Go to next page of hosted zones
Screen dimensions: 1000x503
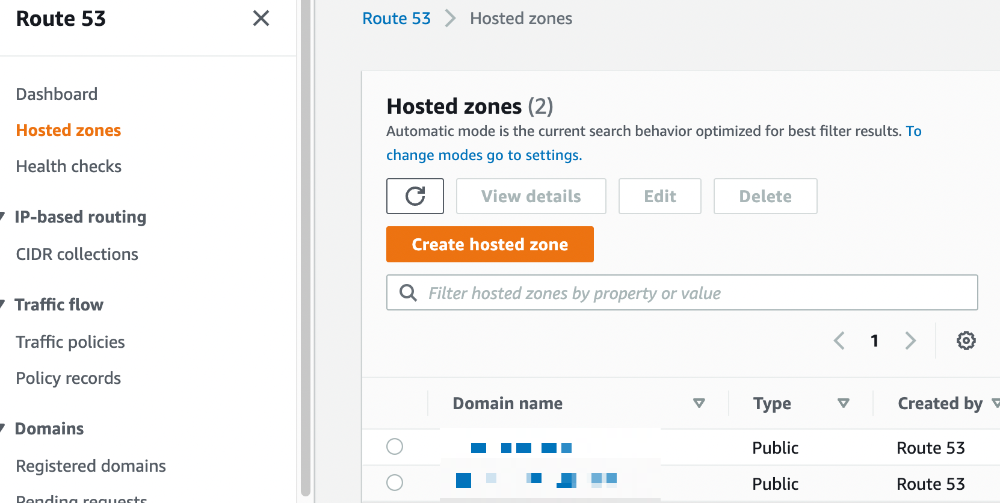click(910, 340)
